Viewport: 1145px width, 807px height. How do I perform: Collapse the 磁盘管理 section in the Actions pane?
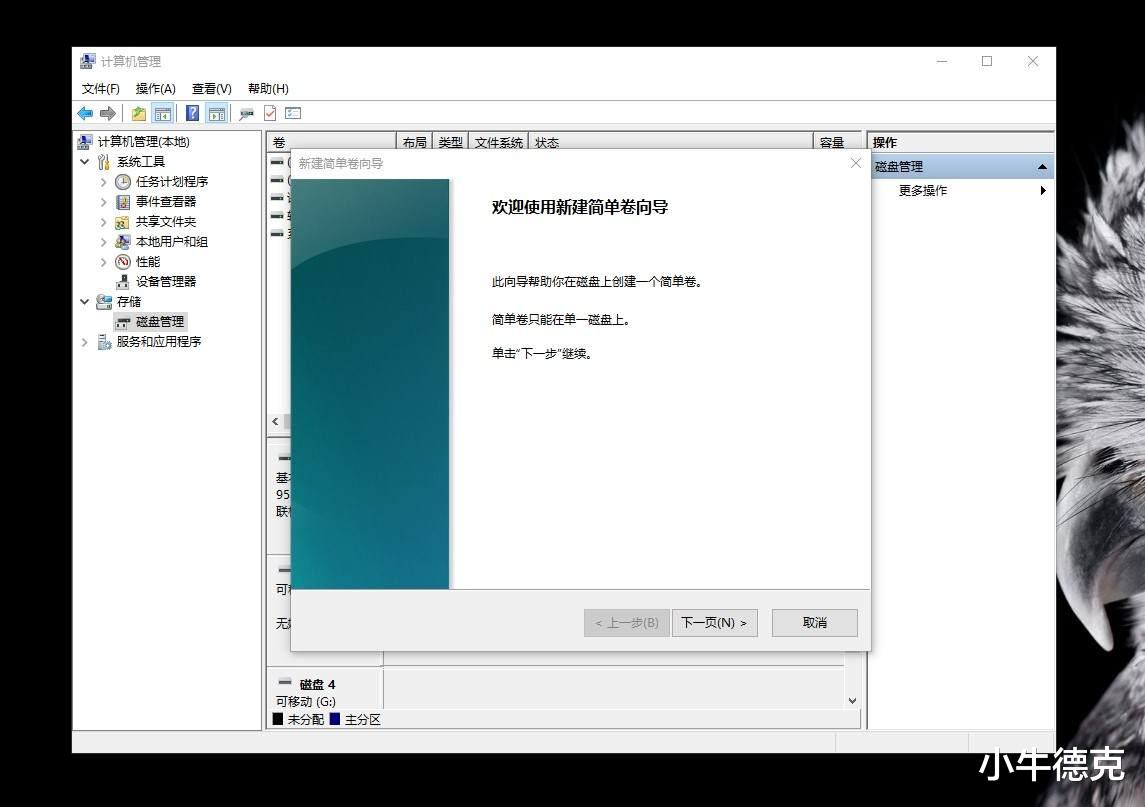coord(1042,165)
